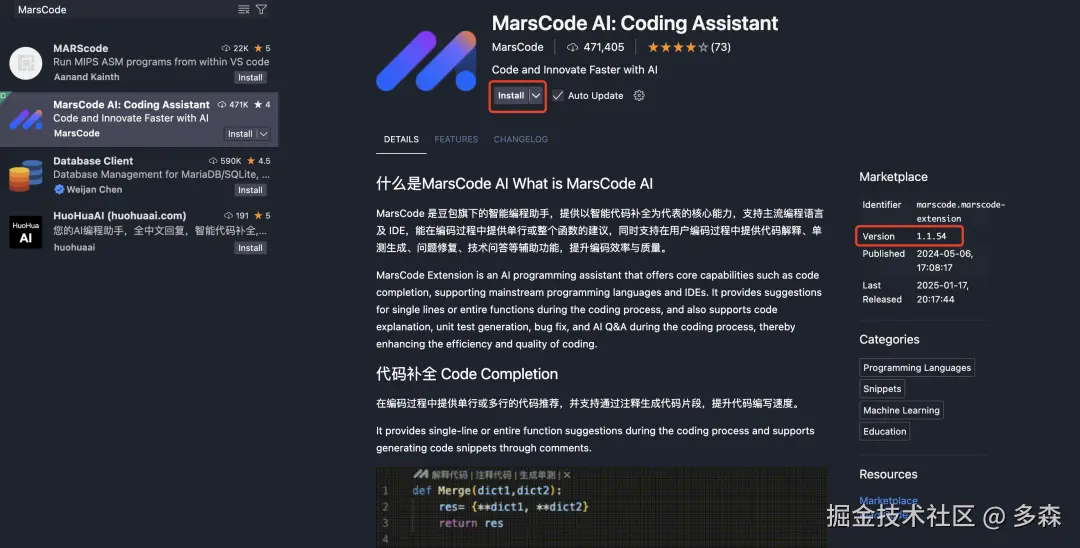Click the star rating showing 73 reviews

(689, 48)
